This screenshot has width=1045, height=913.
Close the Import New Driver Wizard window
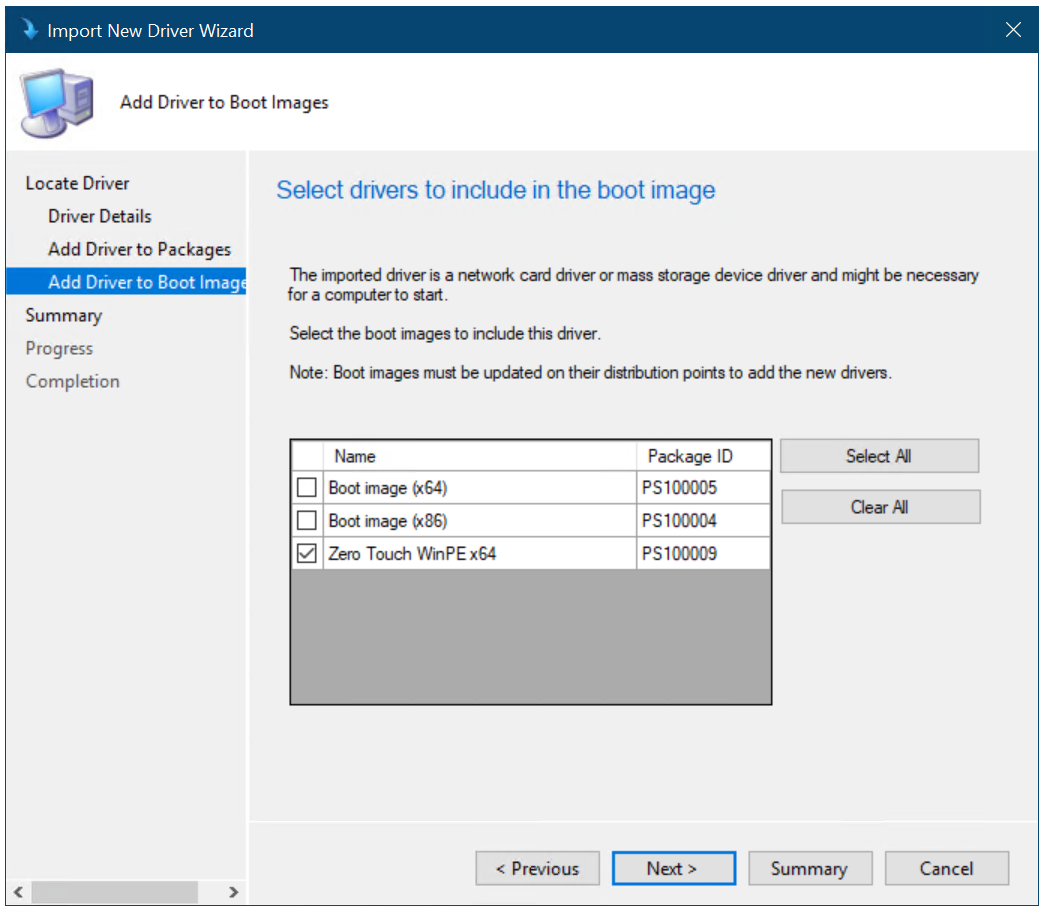1013,30
